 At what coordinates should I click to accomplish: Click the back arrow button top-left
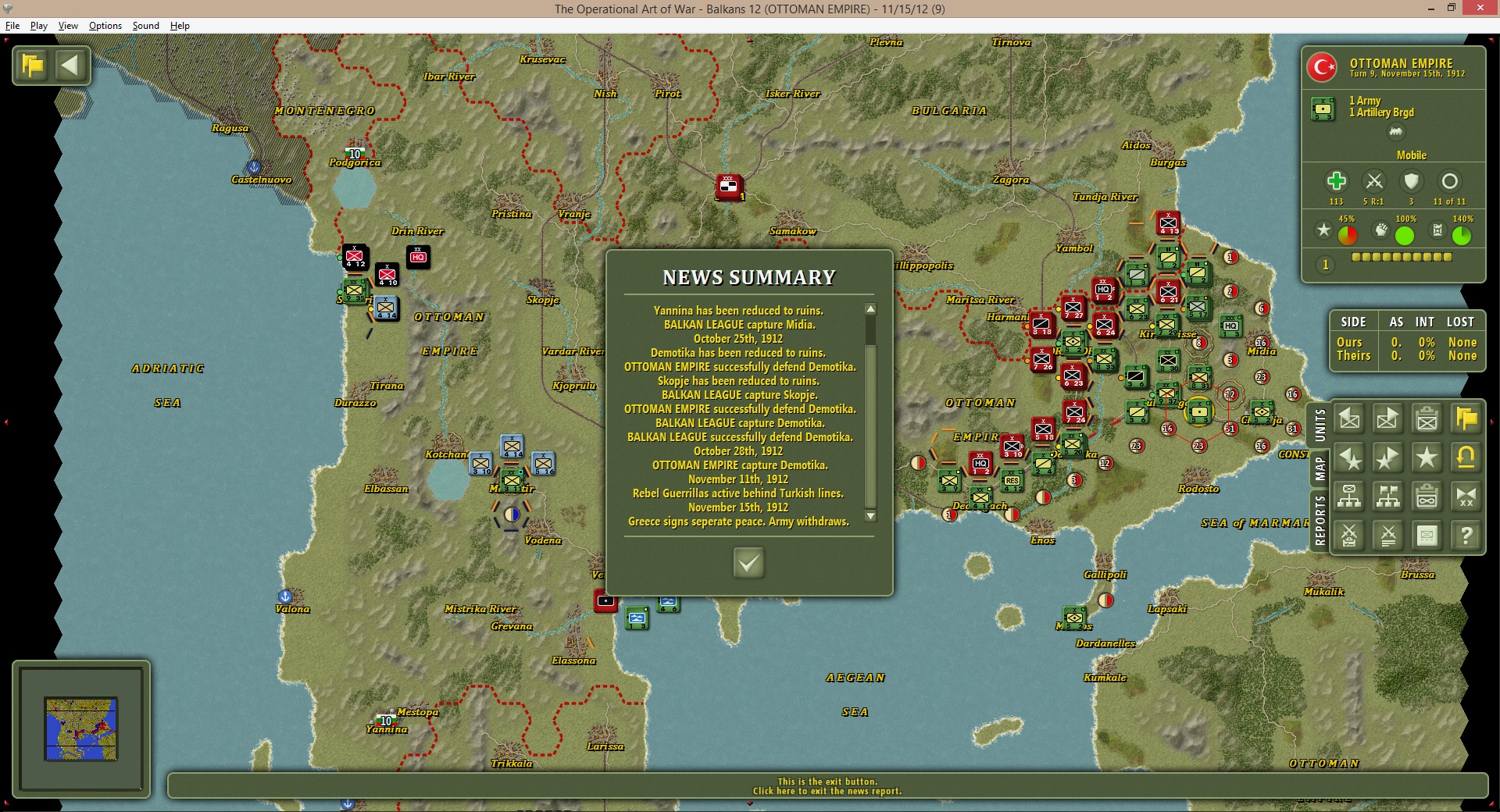(x=70, y=65)
